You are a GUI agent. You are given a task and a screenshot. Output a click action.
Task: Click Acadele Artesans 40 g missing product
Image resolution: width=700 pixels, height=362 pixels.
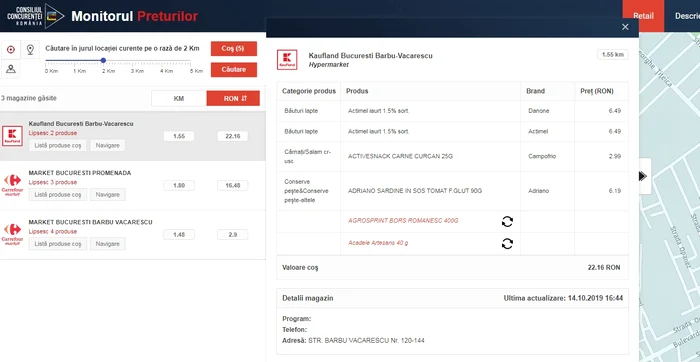point(378,243)
